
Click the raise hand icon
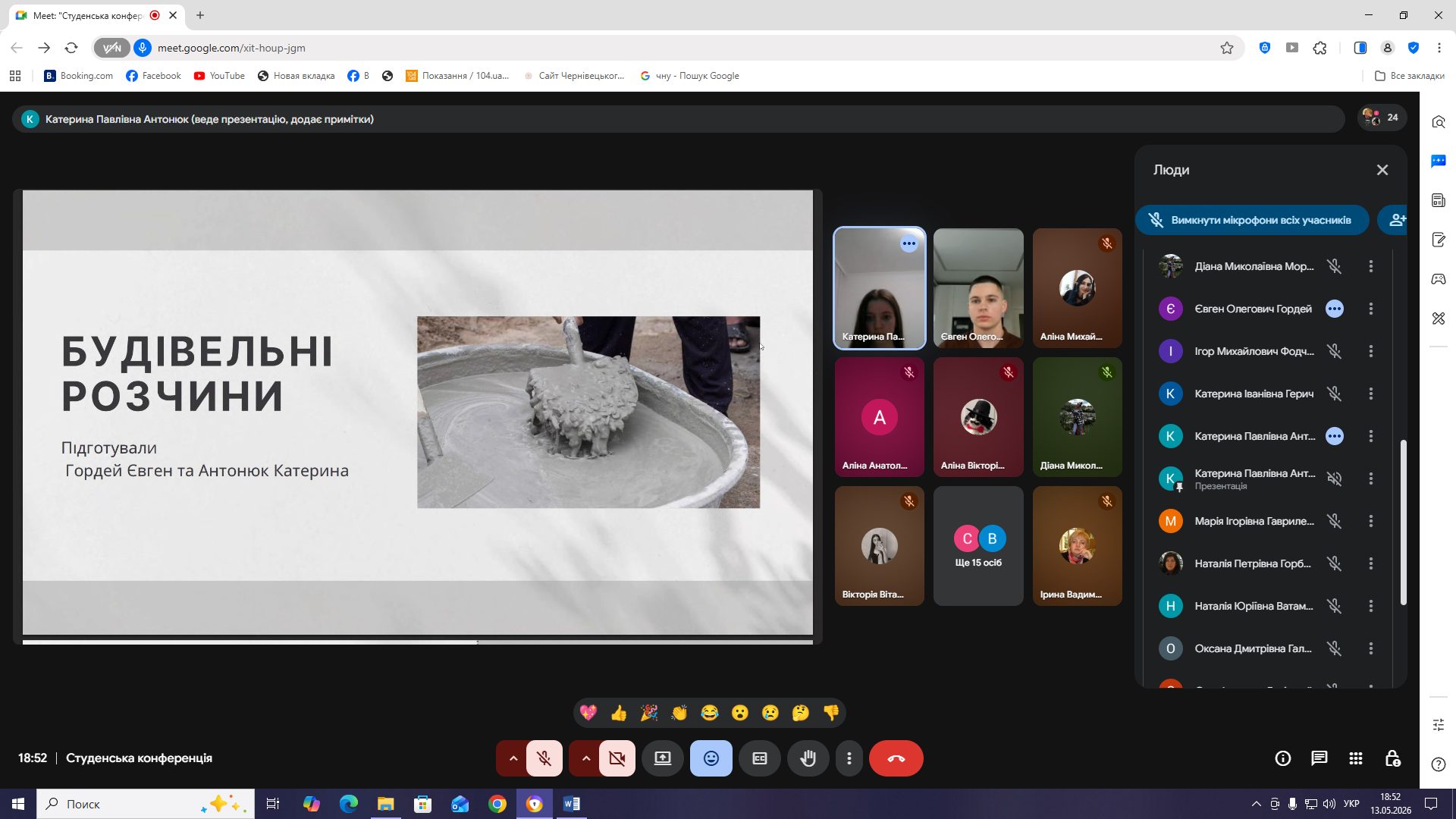click(808, 758)
